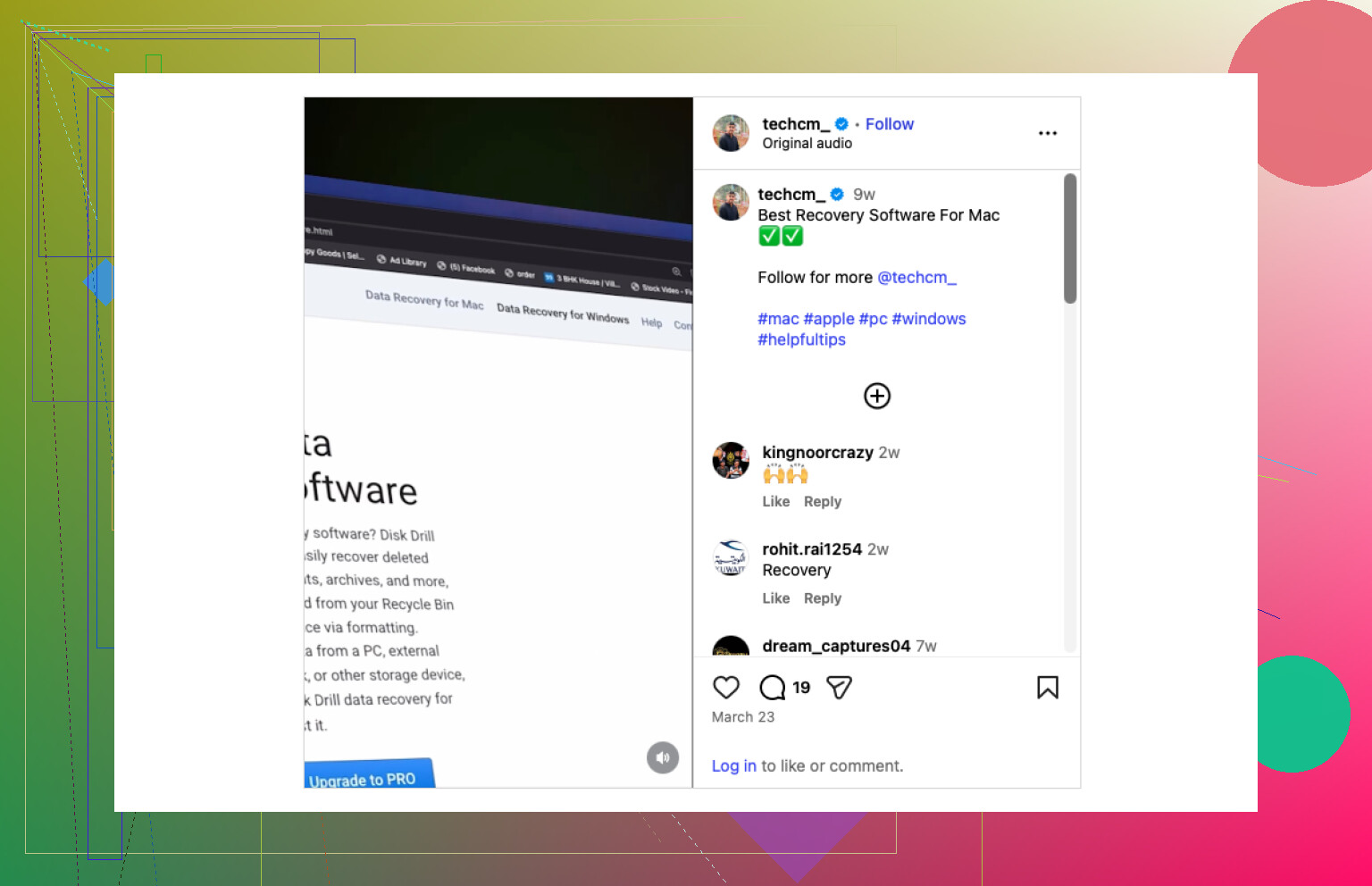Click the Ad Library bookmark in video
1372x886 pixels.
coord(402,261)
